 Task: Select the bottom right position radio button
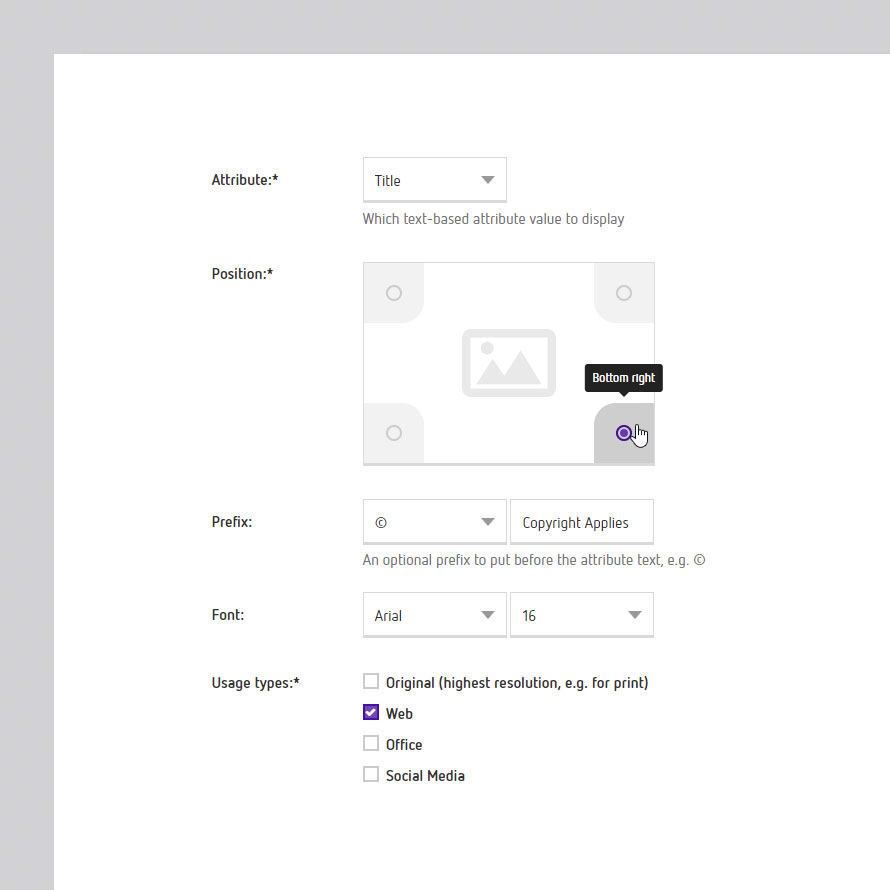(624, 433)
